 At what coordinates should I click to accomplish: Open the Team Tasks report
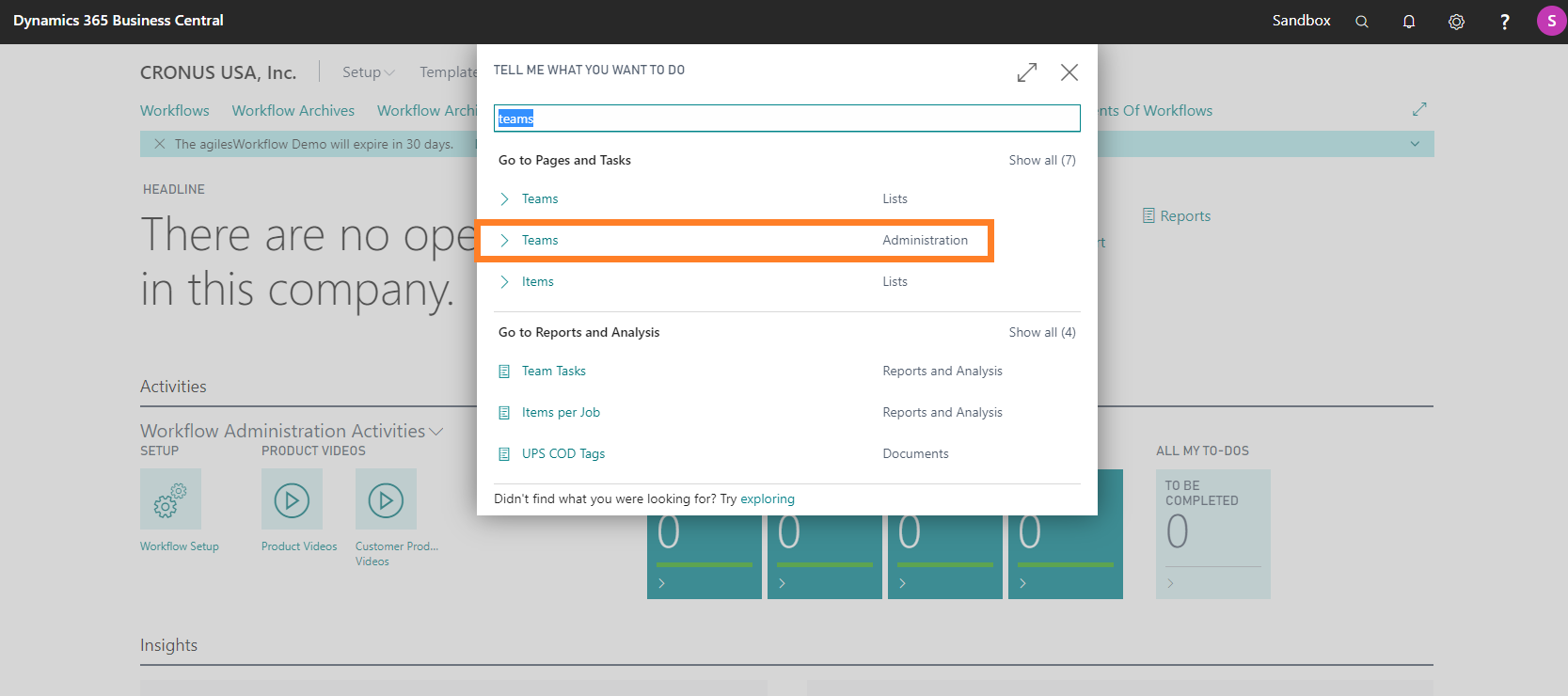553,372
